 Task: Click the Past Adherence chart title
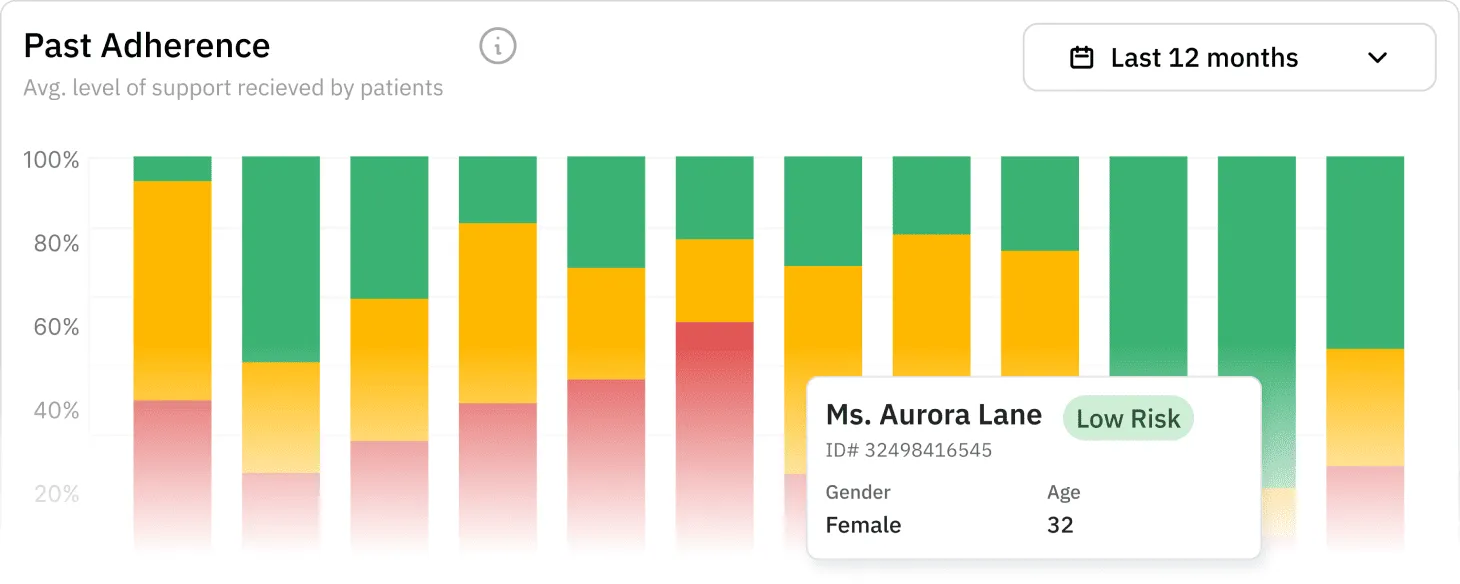(146, 45)
